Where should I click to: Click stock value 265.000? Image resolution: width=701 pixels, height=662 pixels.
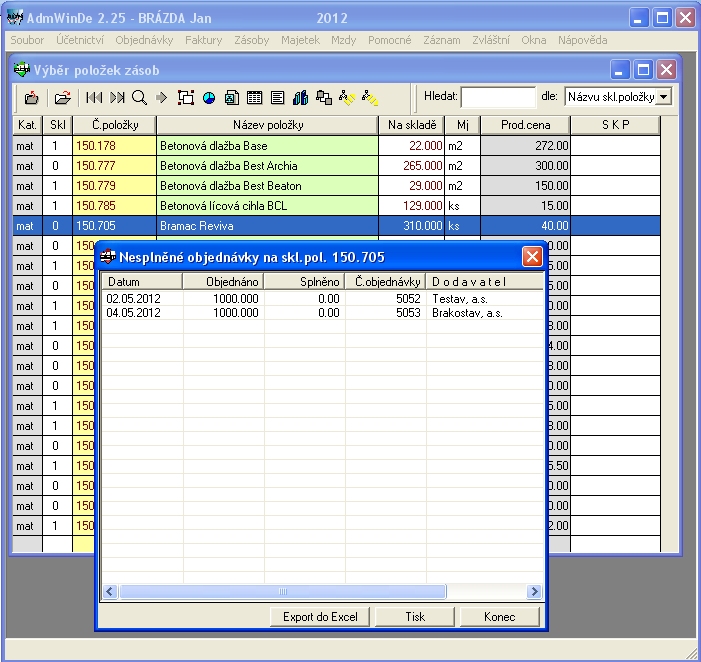tap(422, 166)
